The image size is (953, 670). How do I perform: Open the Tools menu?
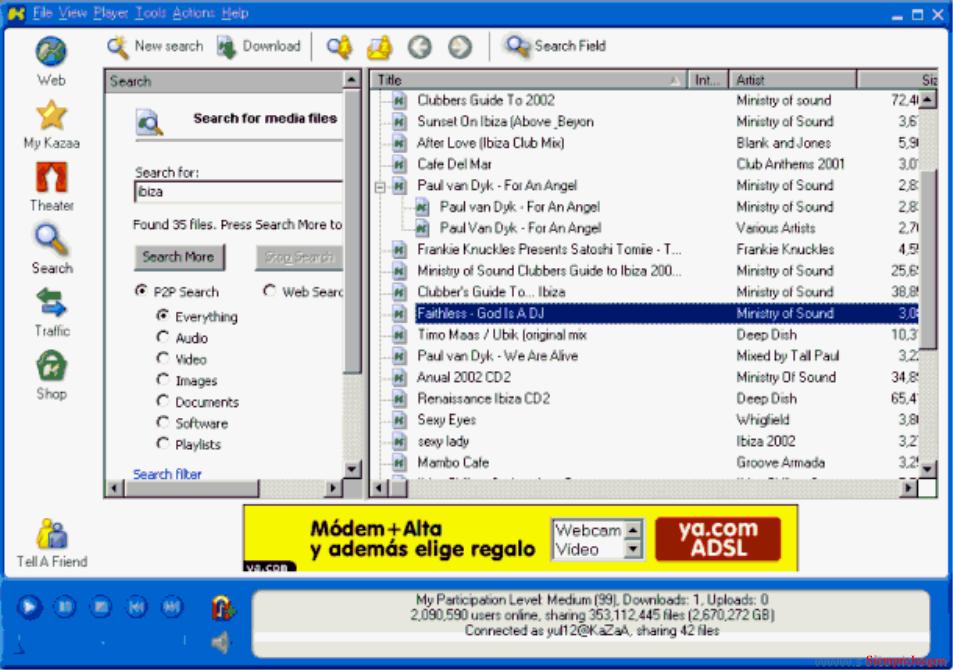151,13
